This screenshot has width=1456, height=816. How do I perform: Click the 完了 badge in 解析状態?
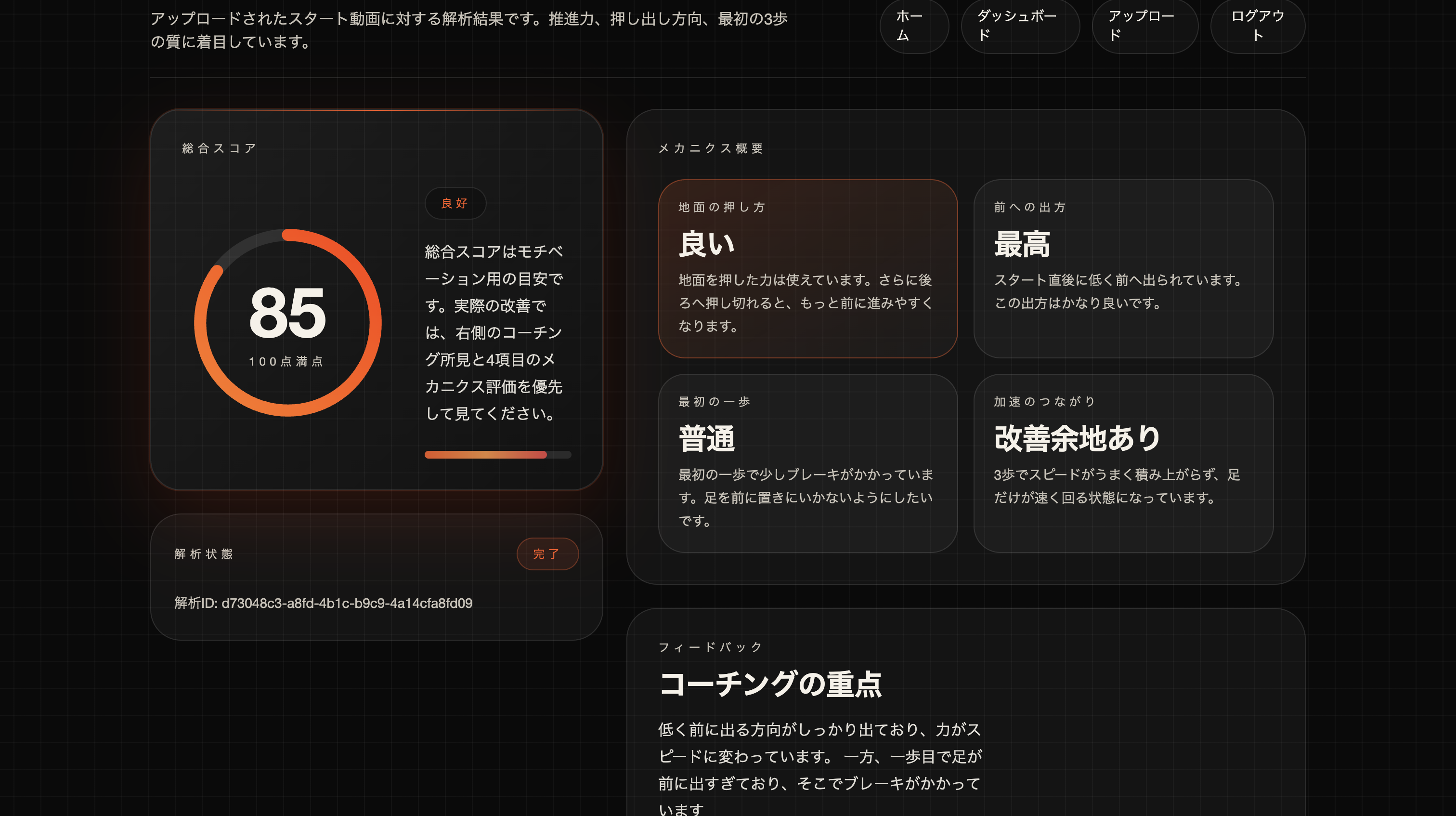click(x=547, y=554)
